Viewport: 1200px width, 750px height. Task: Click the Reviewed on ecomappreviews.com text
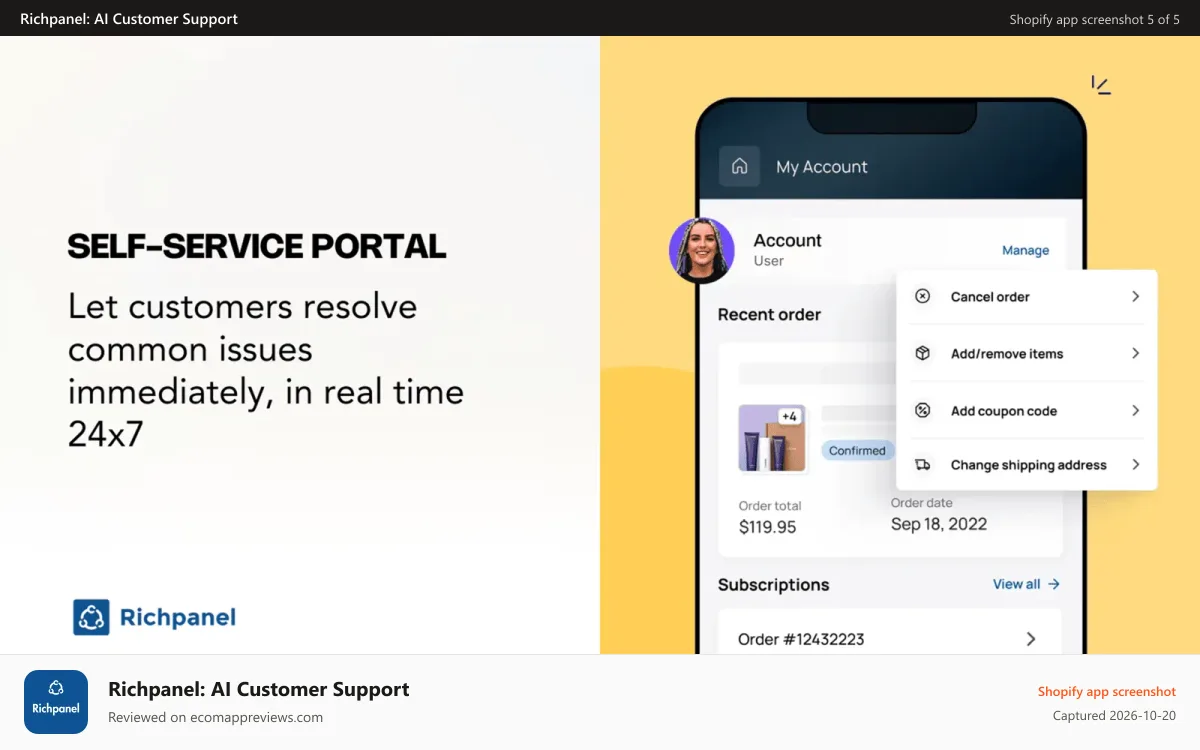[x=215, y=717]
